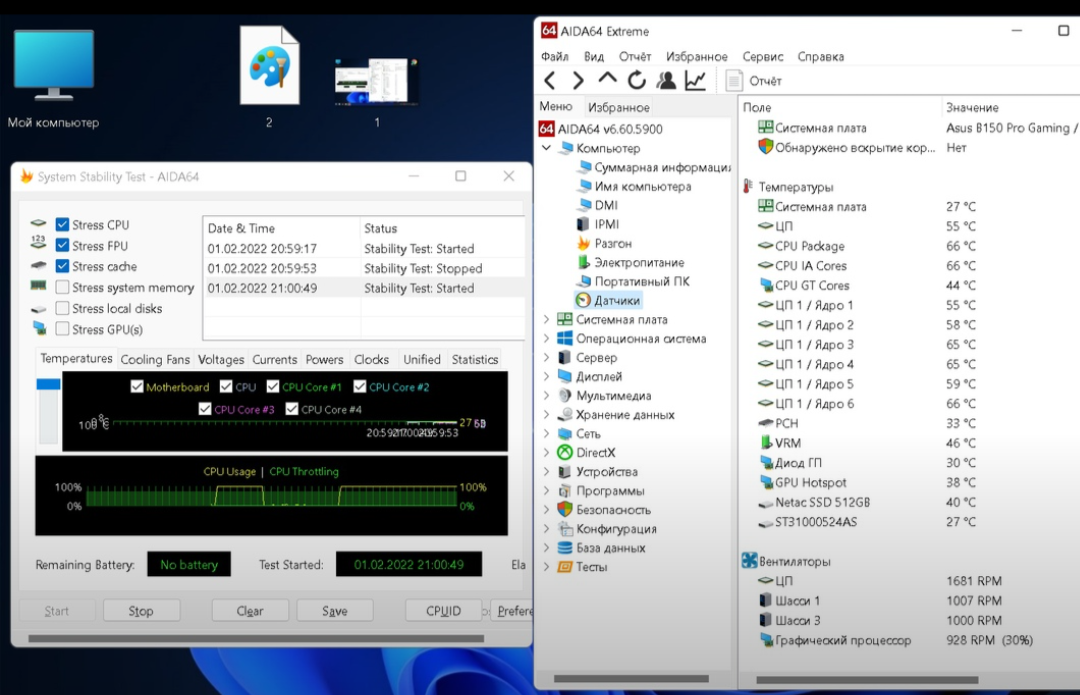Screen dimensions: 1080x695
Task: Open the Сервис menu
Action: click(x=762, y=56)
